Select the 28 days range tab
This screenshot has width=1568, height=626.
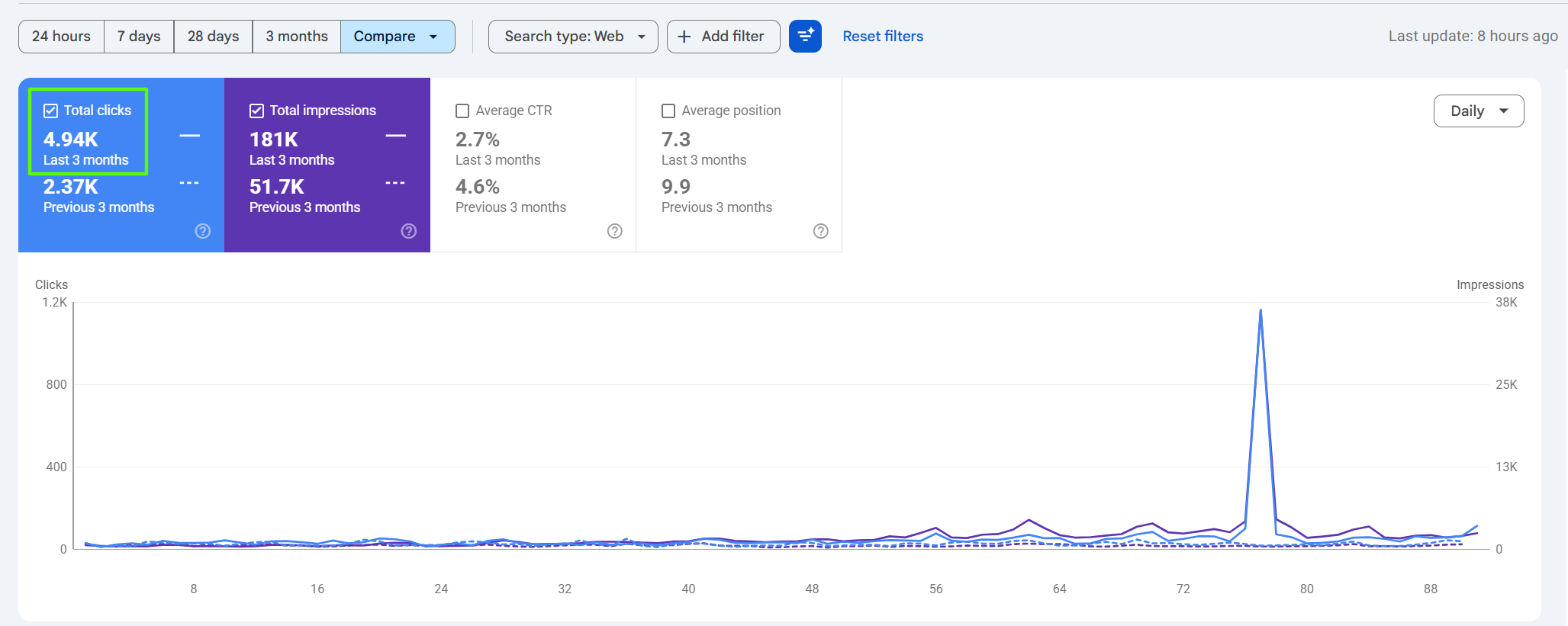tap(213, 37)
